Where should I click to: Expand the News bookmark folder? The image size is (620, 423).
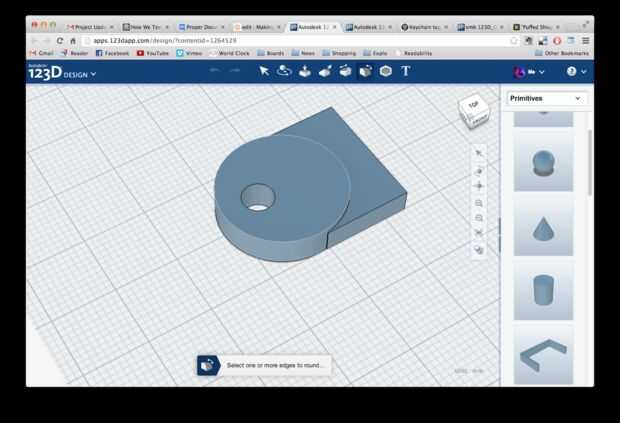click(x=303, y=53)
